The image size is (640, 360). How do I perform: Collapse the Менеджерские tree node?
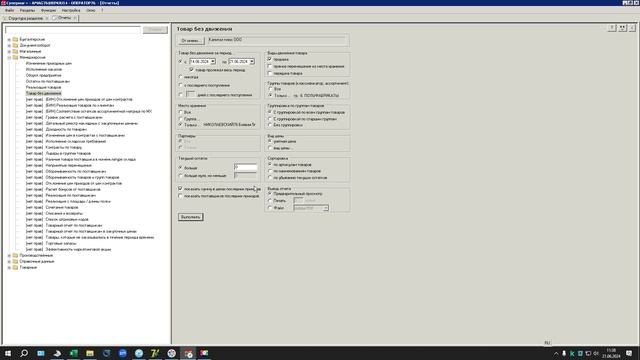(x=9, y=58)
